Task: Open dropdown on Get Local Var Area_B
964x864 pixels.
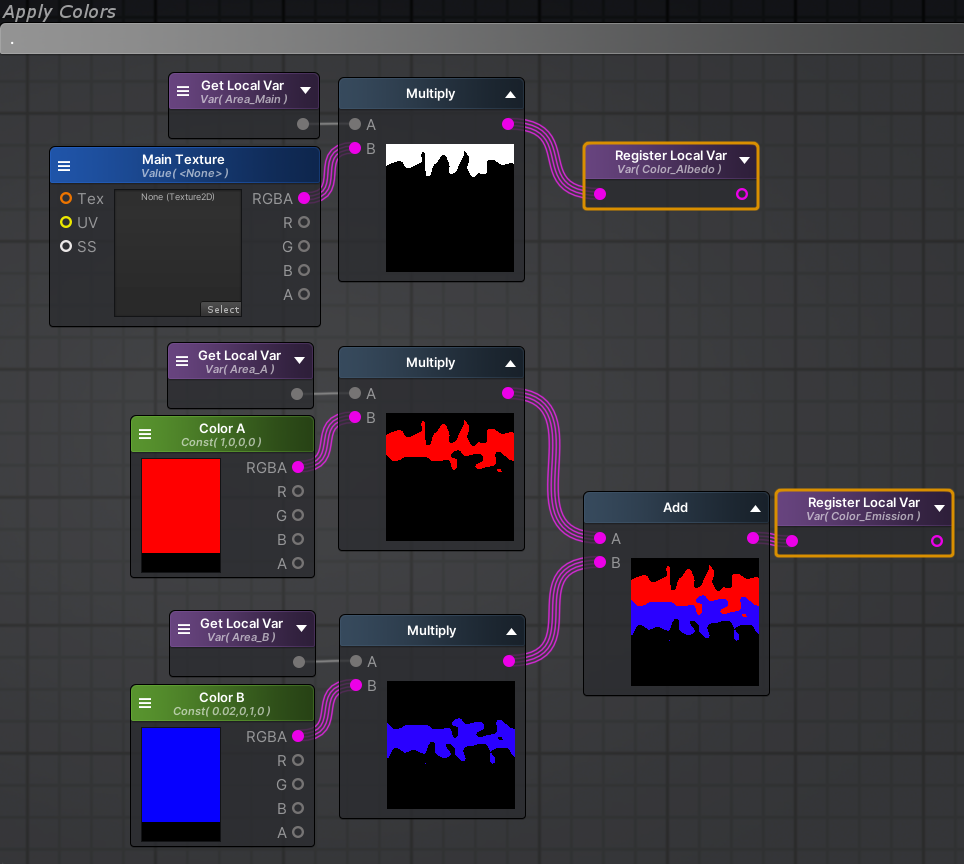Action: (x=301, y=628)
